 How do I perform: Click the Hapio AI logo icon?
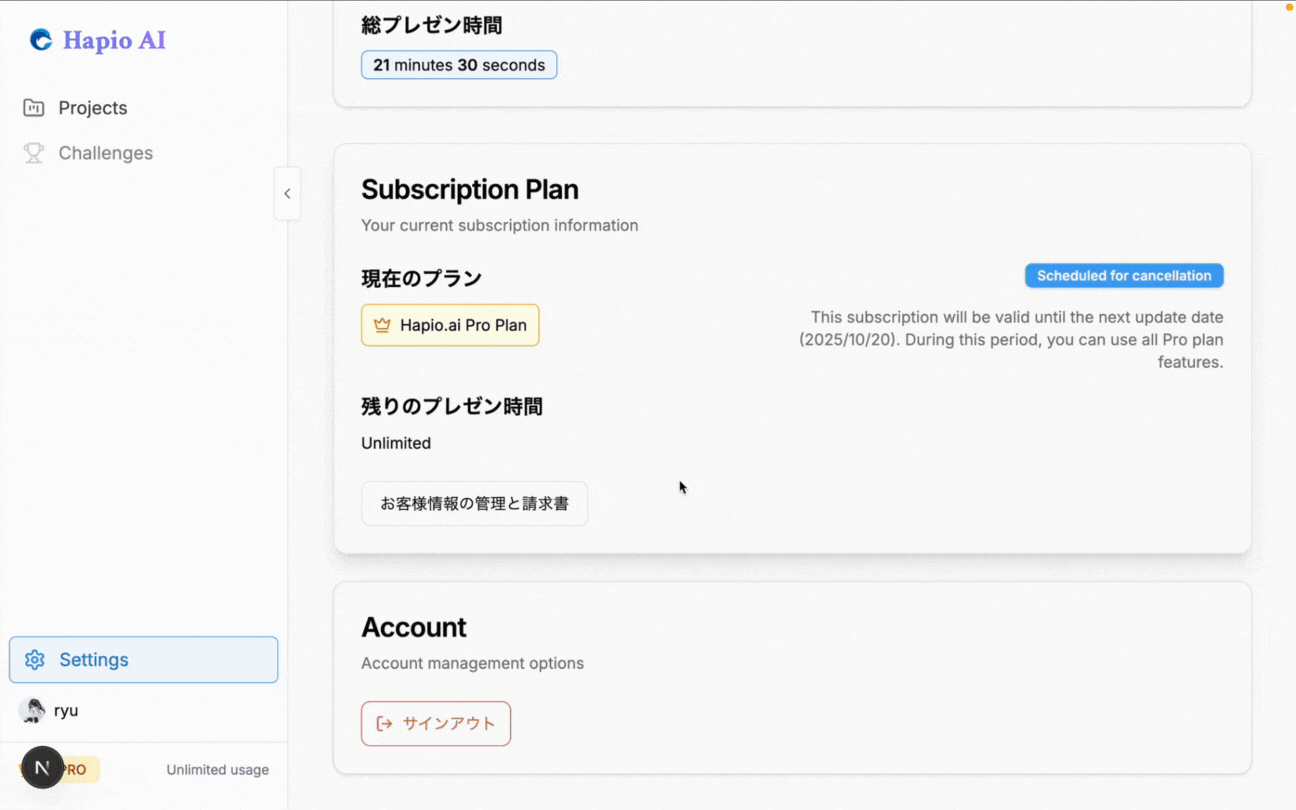[x=41, y=40]
